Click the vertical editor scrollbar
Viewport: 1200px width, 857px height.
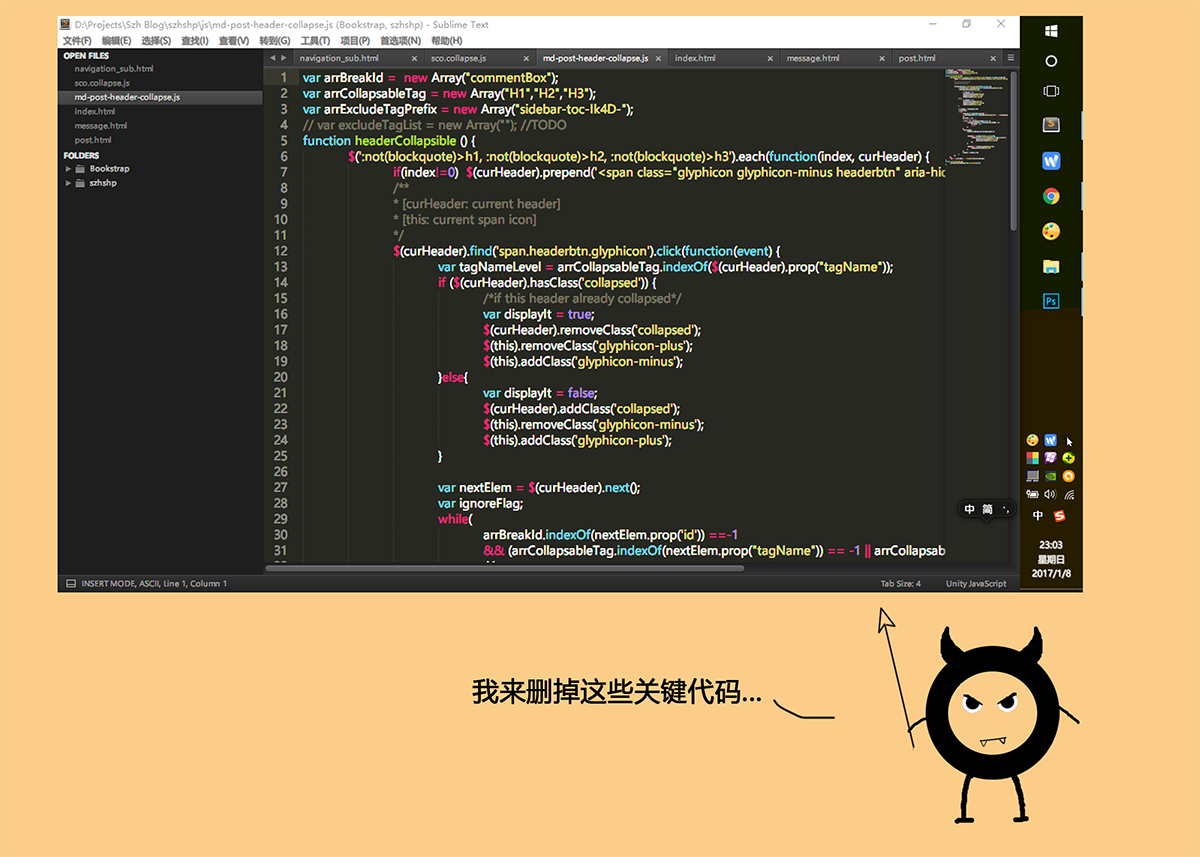click(x=1014, y=150)
